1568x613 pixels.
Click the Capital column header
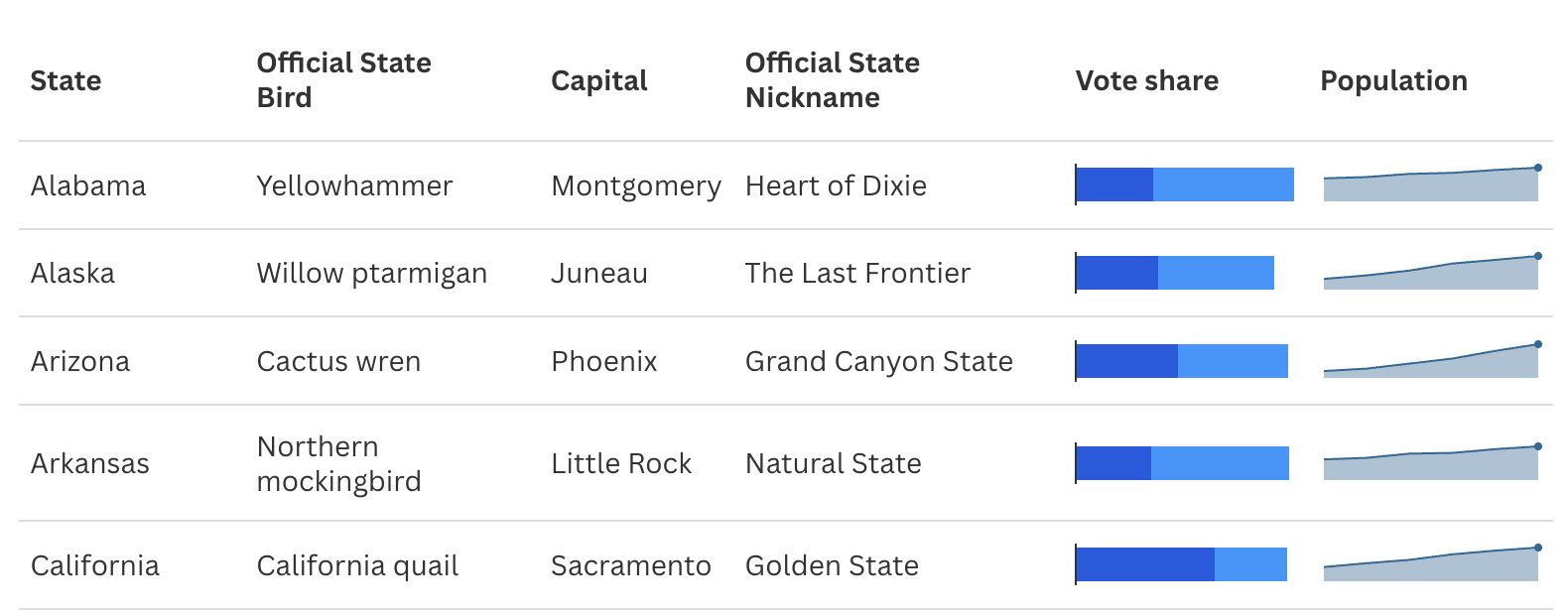coord(598,80)
